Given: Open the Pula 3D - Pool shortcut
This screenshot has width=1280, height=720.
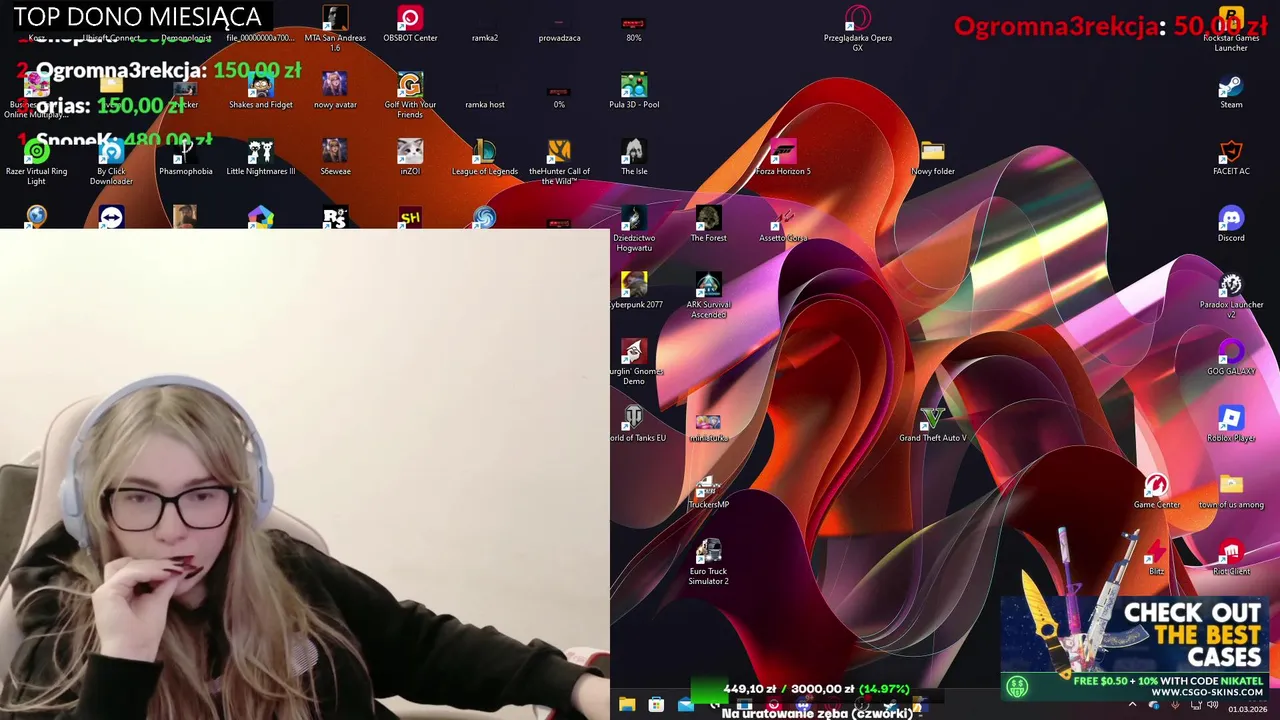Looking at the screenshot, I should pos(634,91).
